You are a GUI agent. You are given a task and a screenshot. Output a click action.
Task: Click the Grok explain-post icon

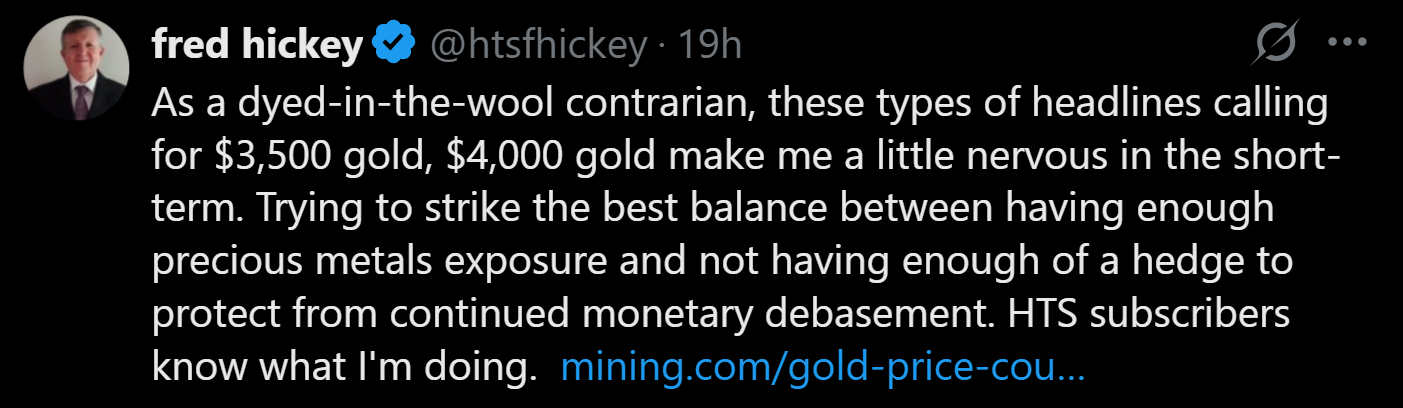coord(1278,46)
